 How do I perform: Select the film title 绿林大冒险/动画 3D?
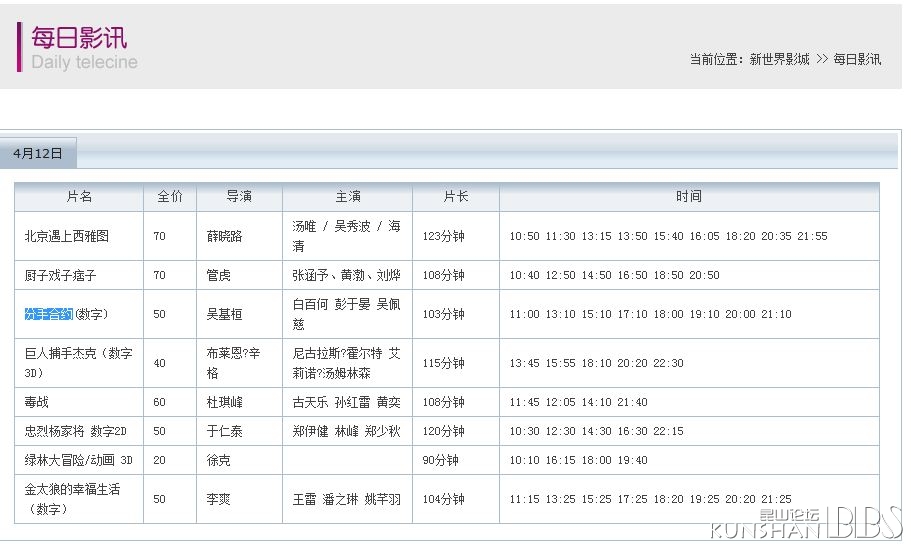(x=78, y=460)
